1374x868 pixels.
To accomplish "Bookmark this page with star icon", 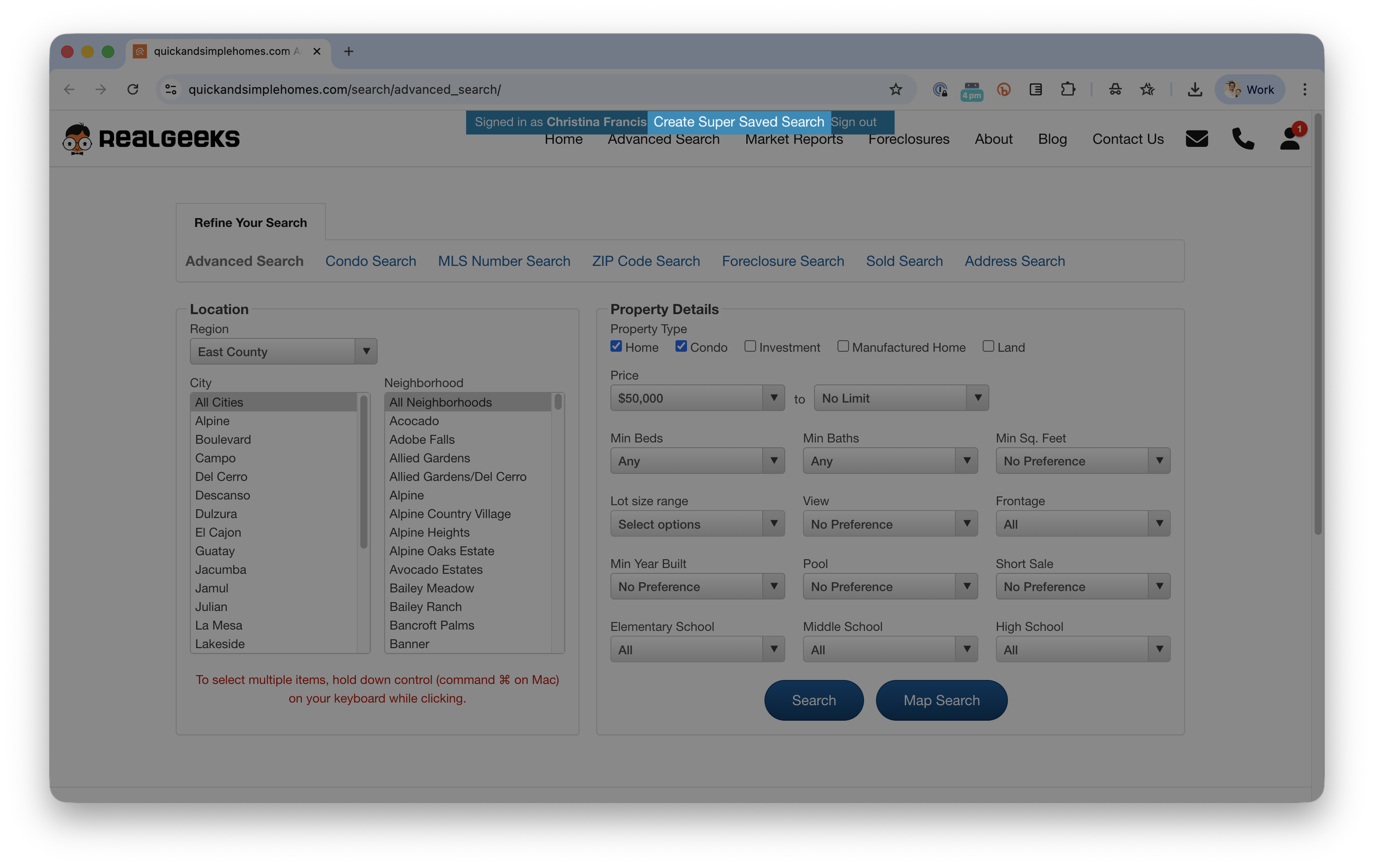I will [895, 89].
